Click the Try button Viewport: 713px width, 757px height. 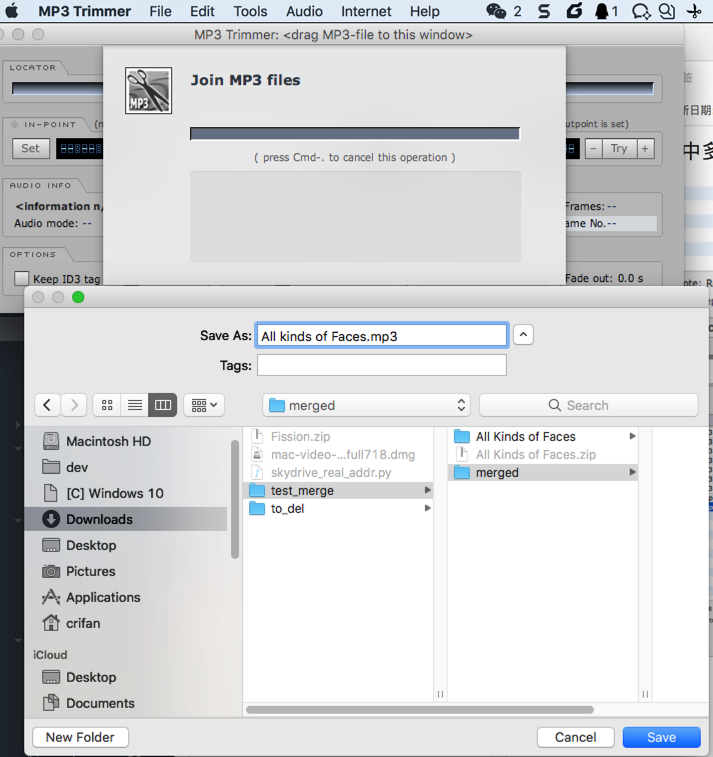[x=619, y=148]
